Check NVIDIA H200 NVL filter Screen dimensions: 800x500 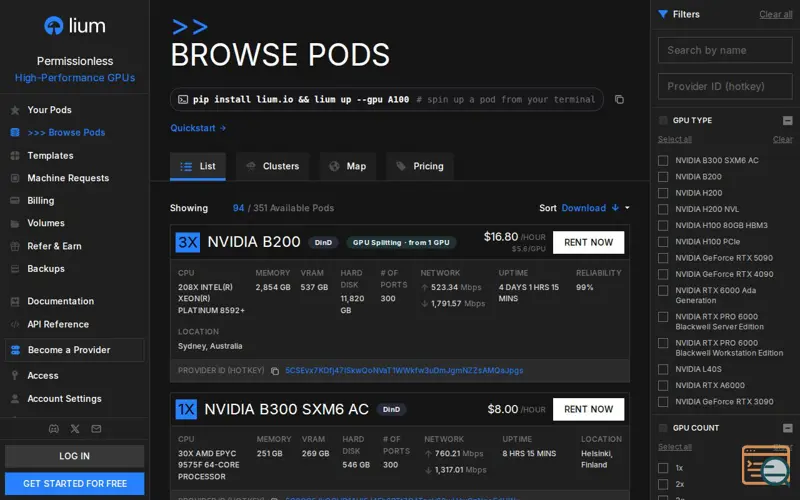click(663, 210)
